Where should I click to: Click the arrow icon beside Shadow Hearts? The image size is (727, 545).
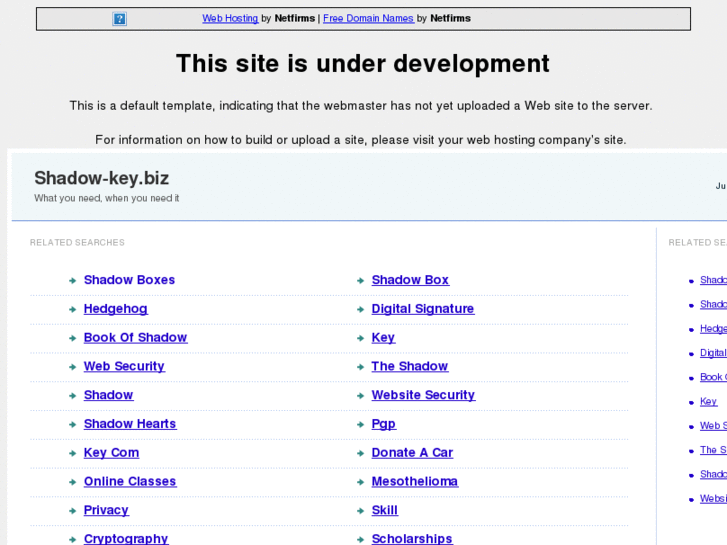72,424
